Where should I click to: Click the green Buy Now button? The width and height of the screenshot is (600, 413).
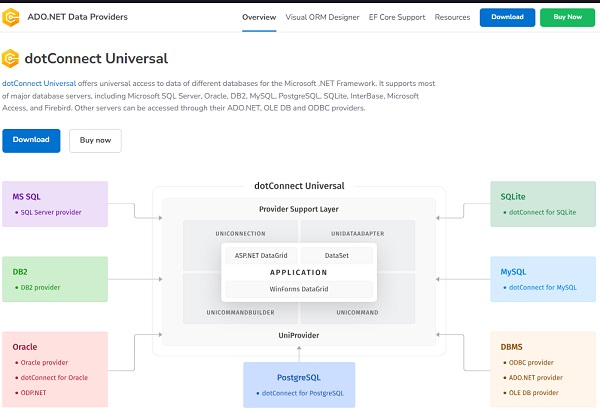[x=567, y=17]
